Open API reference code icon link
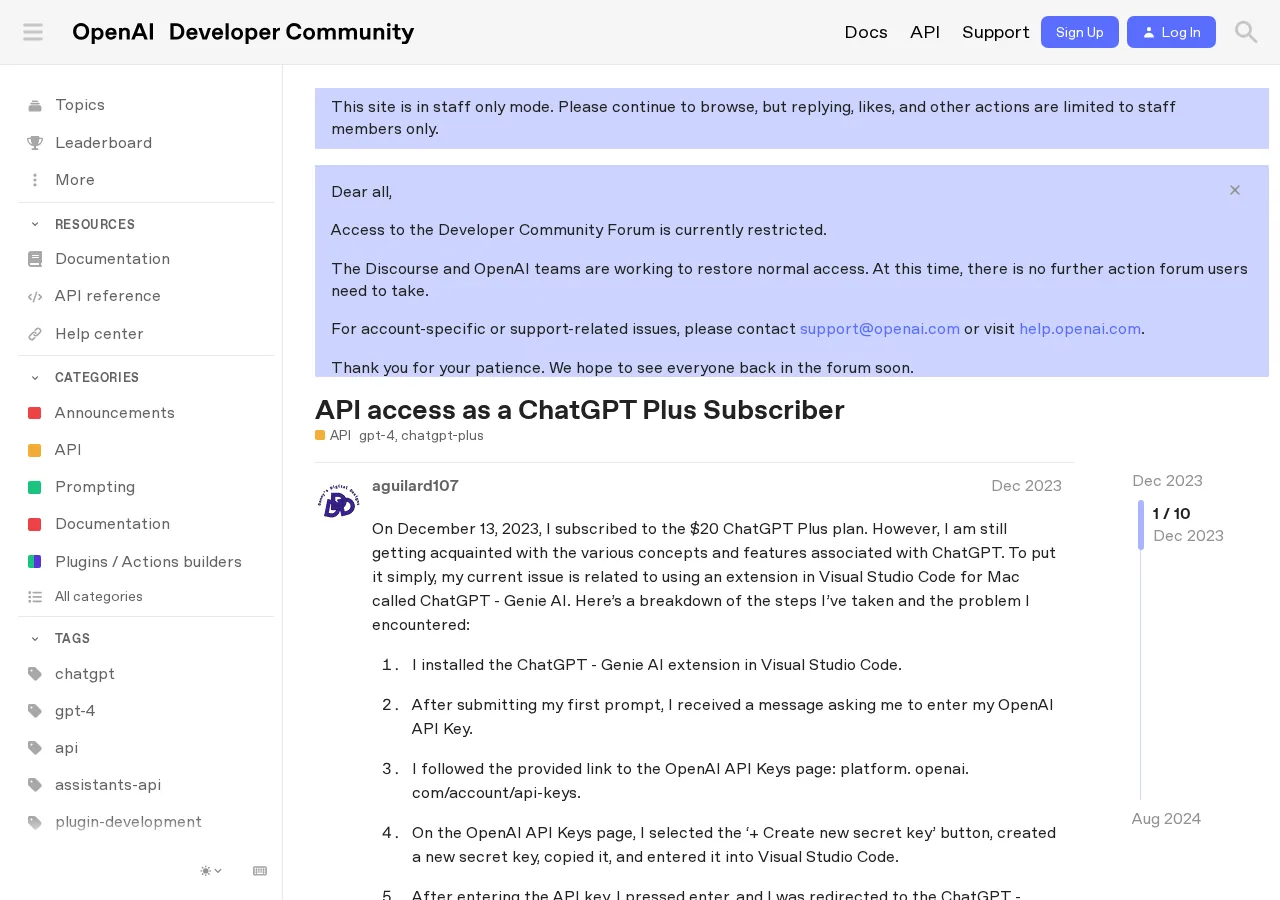1280x900 pixels. [x=35, y=296]
